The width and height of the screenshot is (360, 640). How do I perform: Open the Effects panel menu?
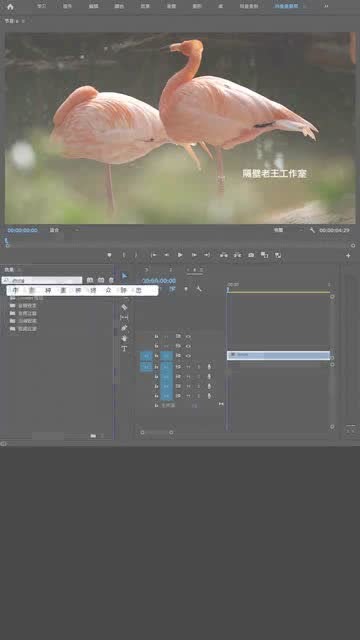19,269
